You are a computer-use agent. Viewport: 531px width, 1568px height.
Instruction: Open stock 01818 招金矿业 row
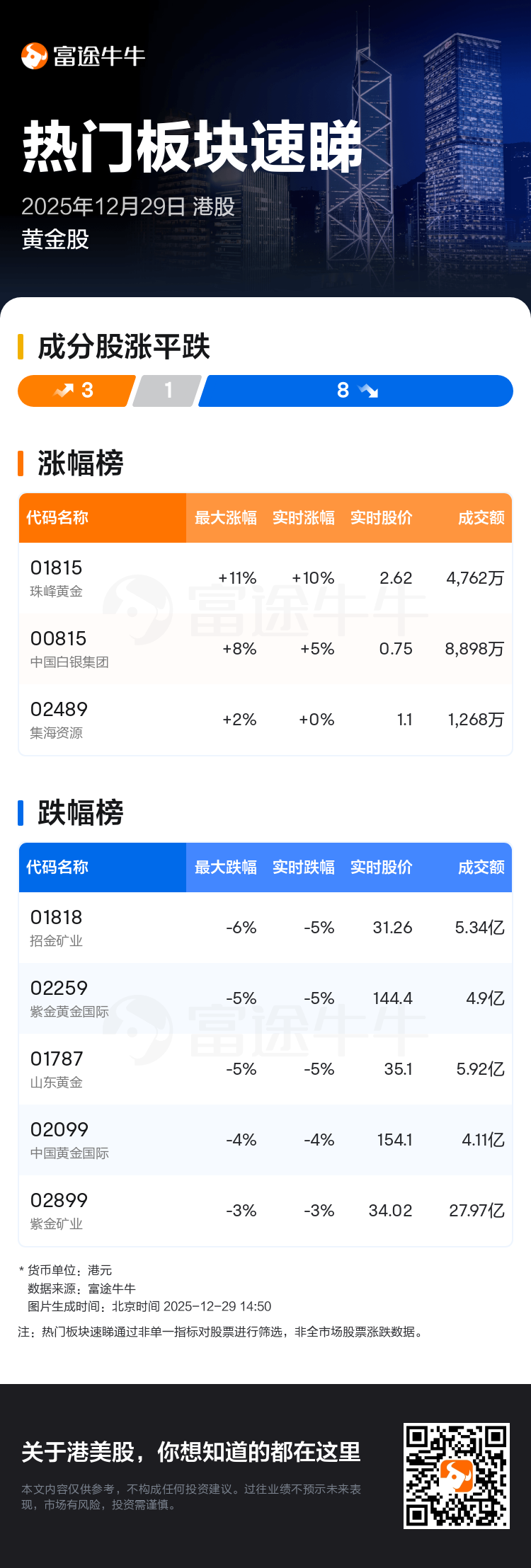point(265,928)
